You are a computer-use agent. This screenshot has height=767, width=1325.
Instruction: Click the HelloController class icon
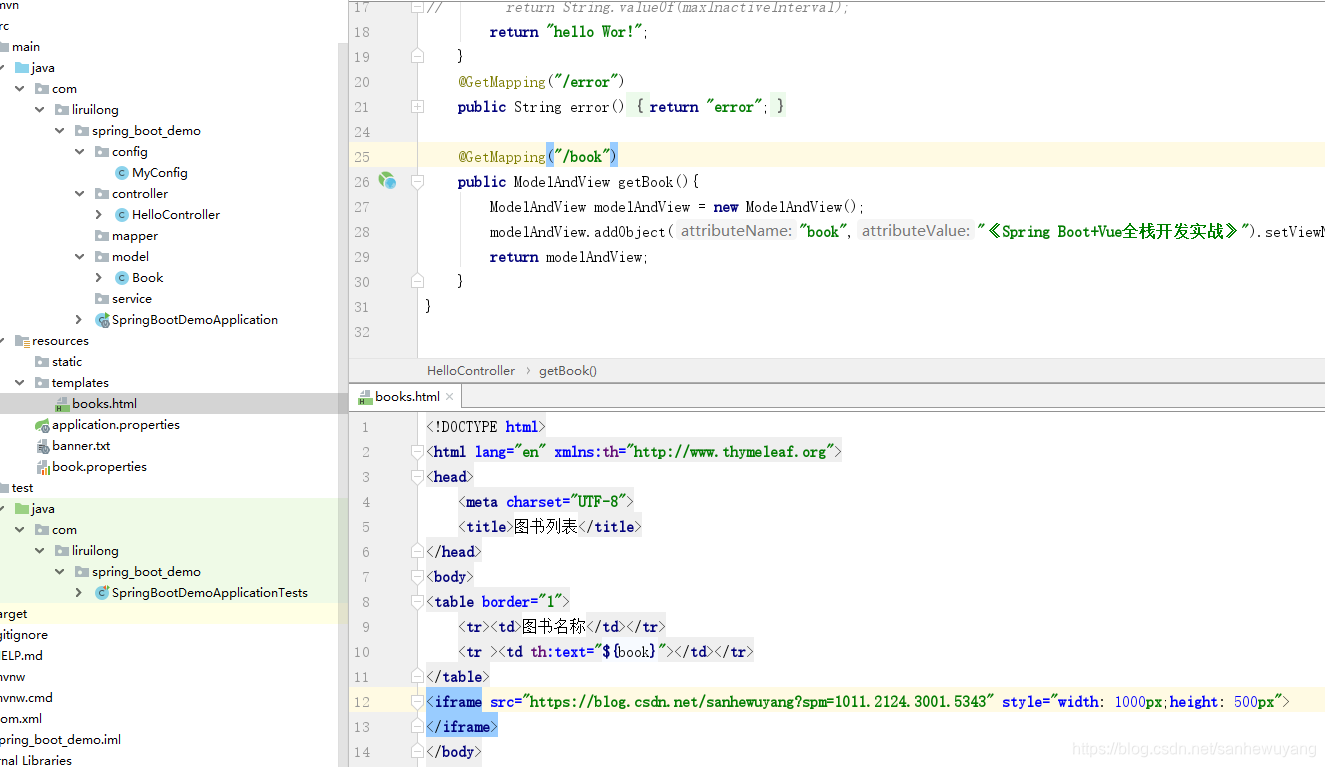[122, 215]
